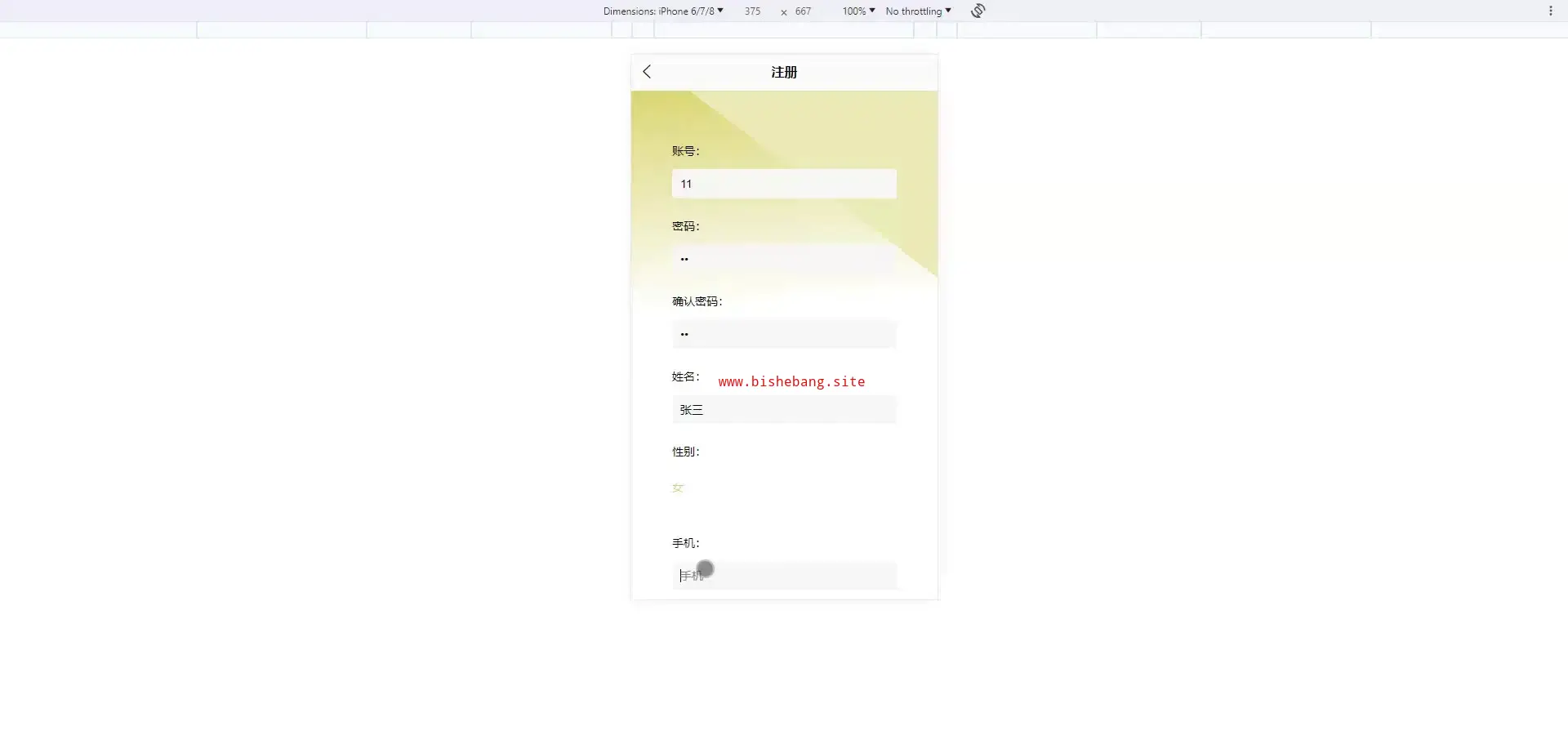Focus the 姓名 field containing 张三

(784, 409)
